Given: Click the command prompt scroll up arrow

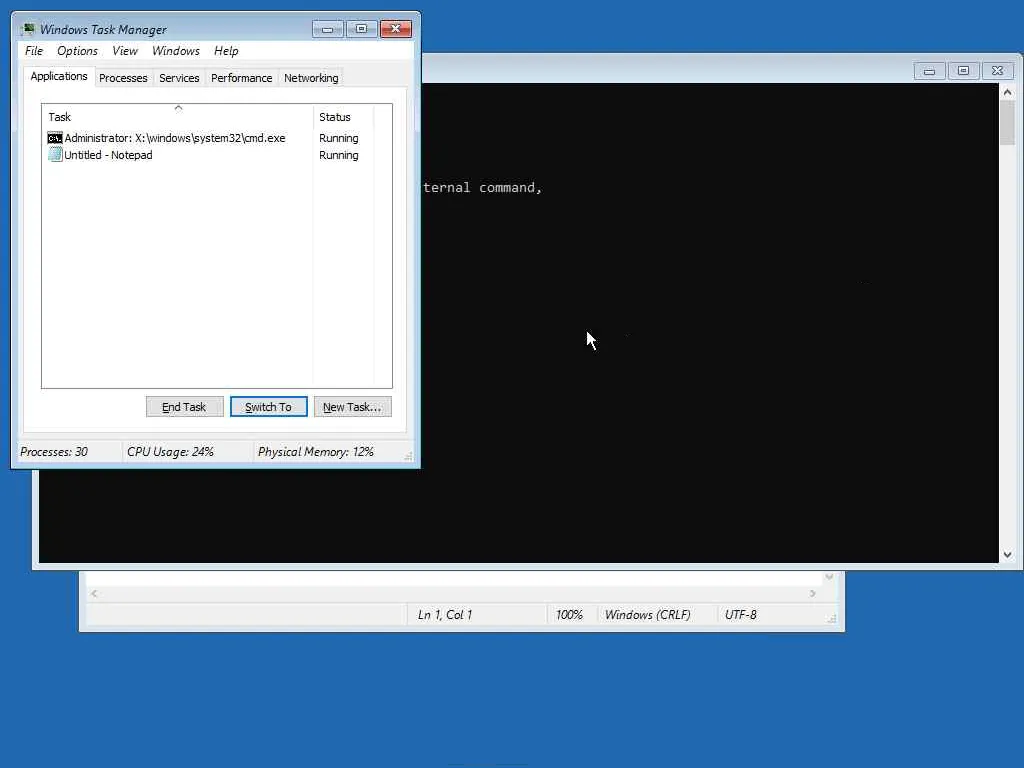Looking at the screenshot, I should tap(1008, 92).
